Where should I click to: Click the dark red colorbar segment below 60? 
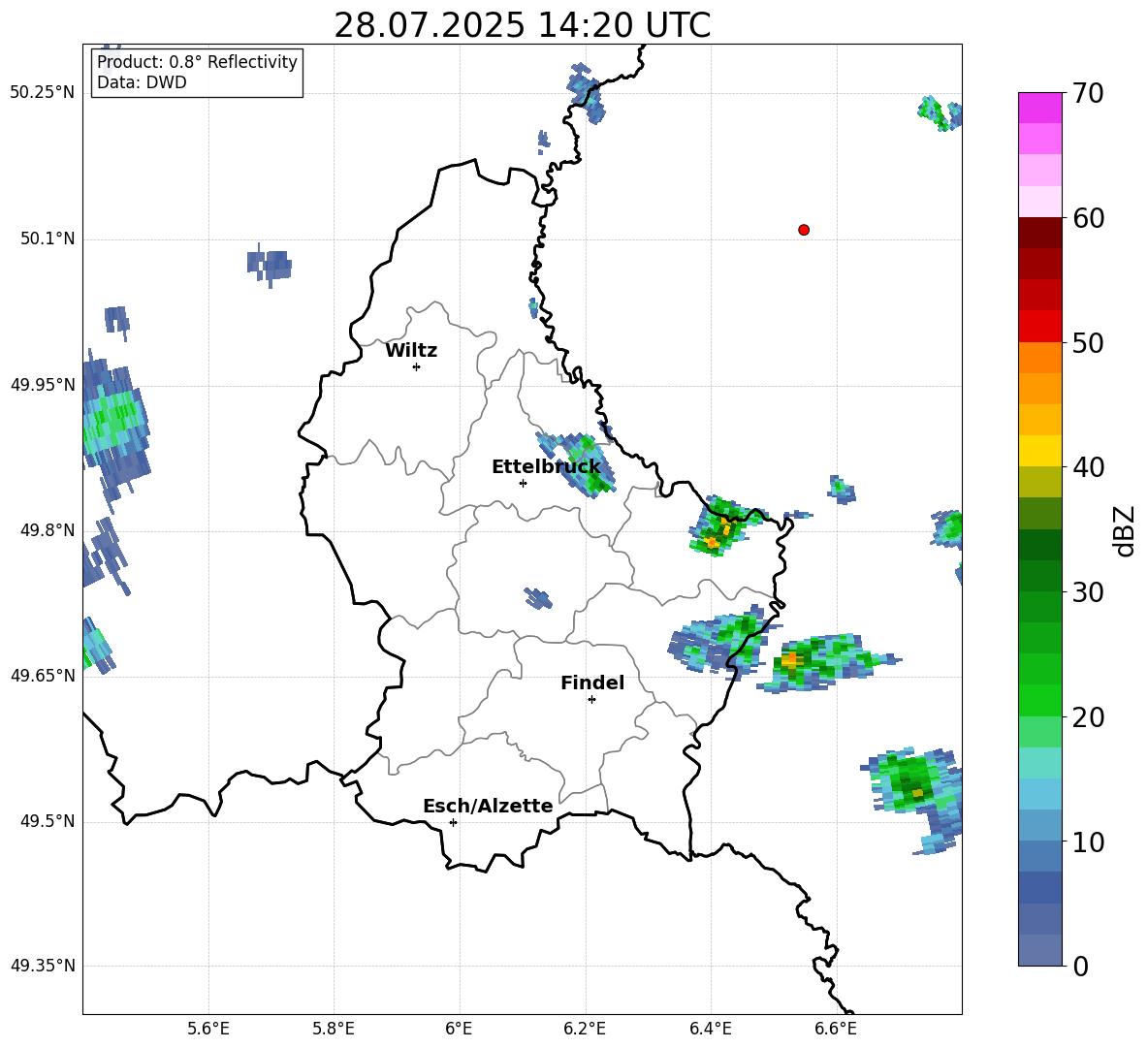[x=1039, y=233]
